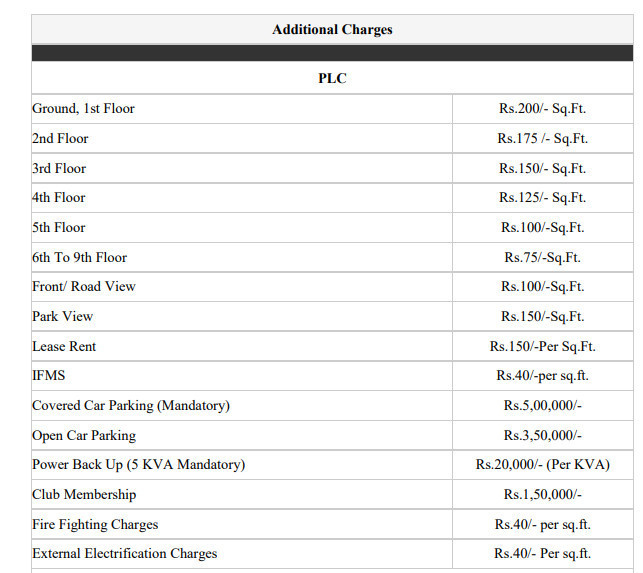Image resolution: width=643 pixels, height=573 pixels.
Task: Click Power Back Up (5 KVA Mandatory) label
Action: point(138,464)
